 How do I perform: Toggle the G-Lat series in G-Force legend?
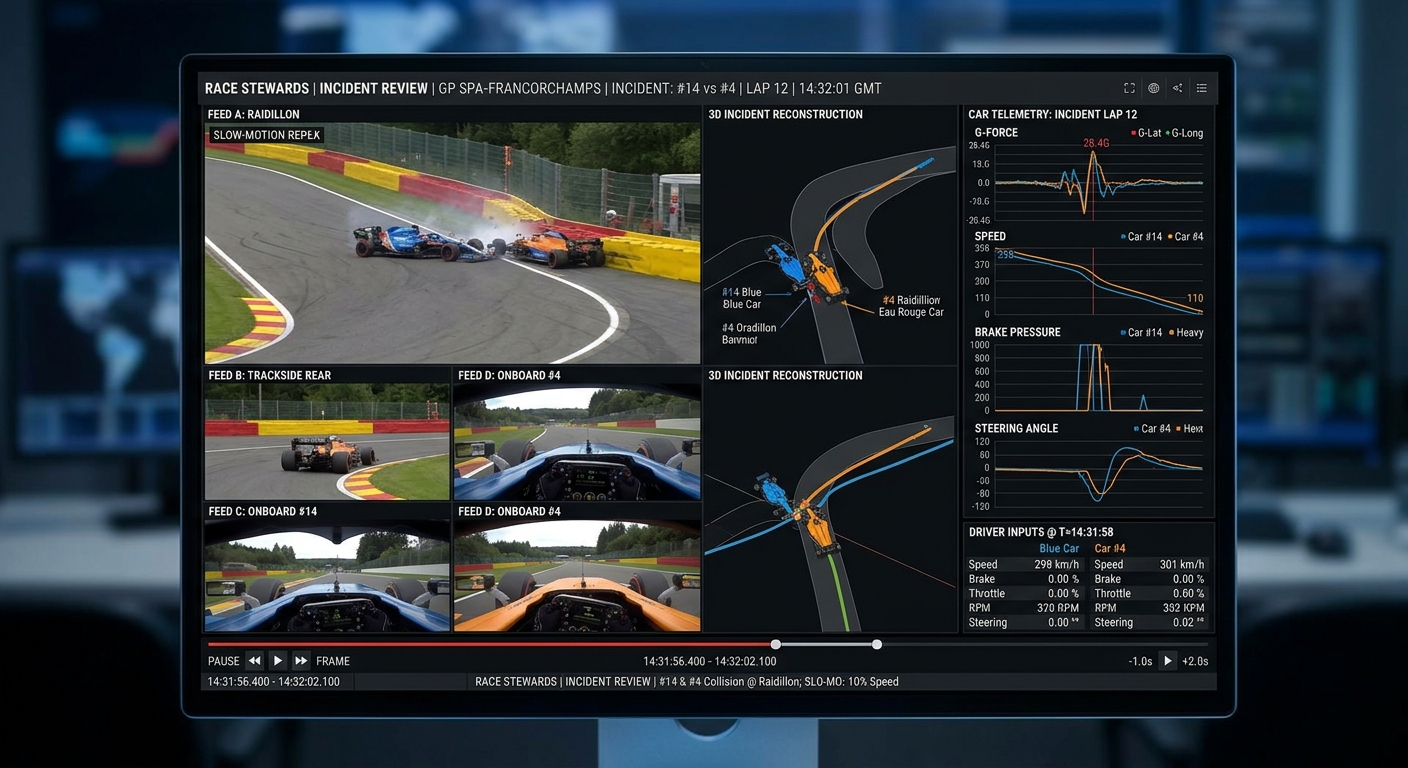(x=1146, y=133)
